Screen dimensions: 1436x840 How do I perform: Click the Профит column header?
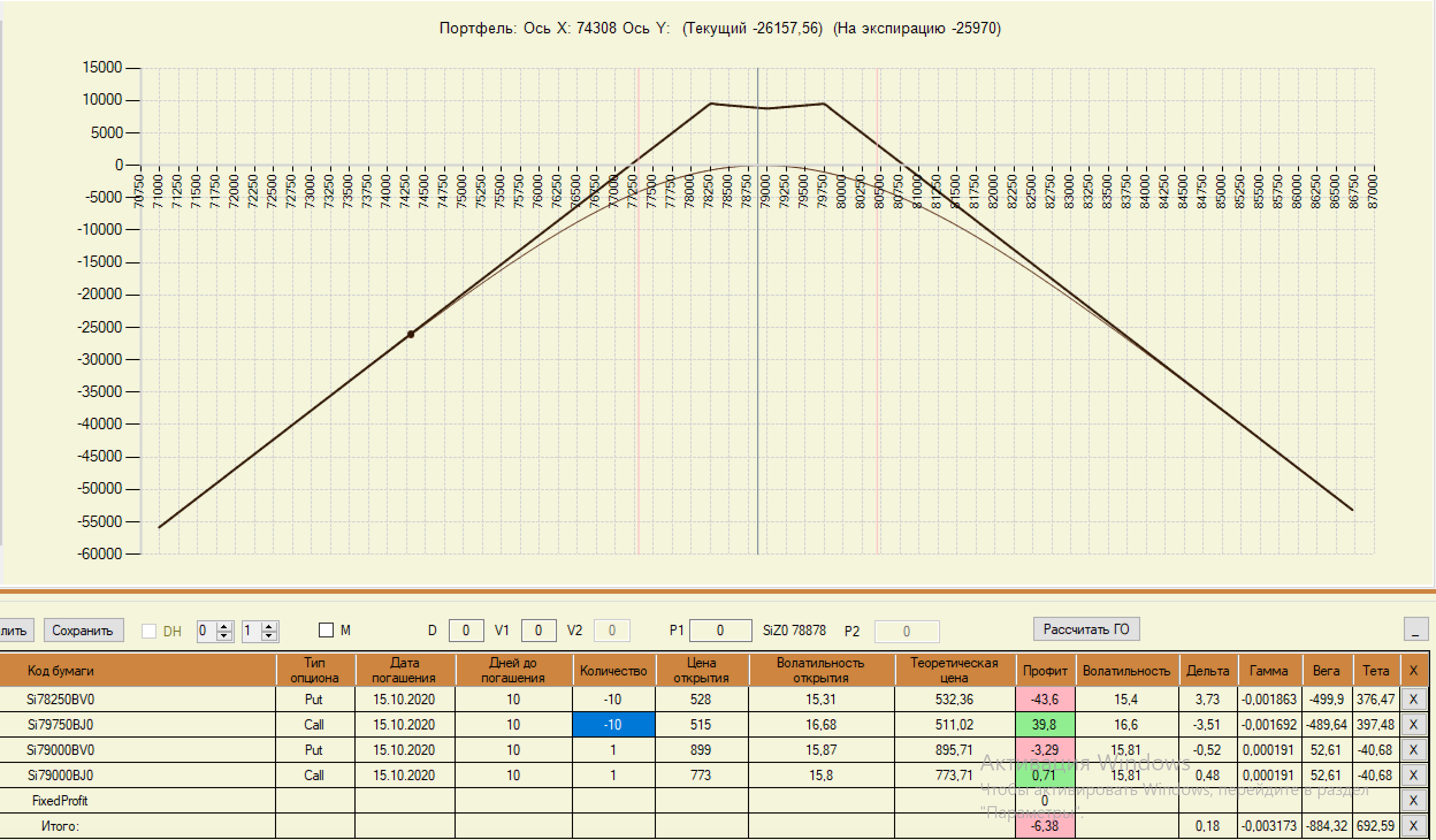pyautogui.click(x=1045, y=671)
